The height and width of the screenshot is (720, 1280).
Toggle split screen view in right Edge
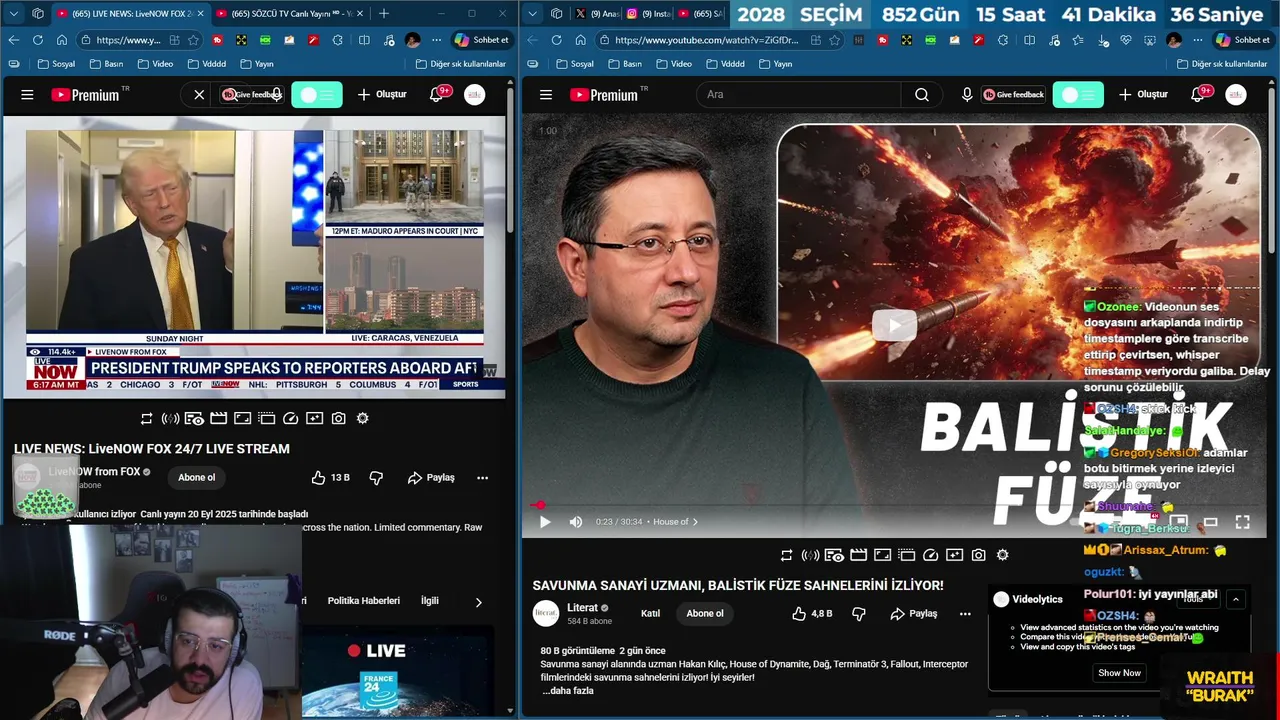coord(1029,40)
